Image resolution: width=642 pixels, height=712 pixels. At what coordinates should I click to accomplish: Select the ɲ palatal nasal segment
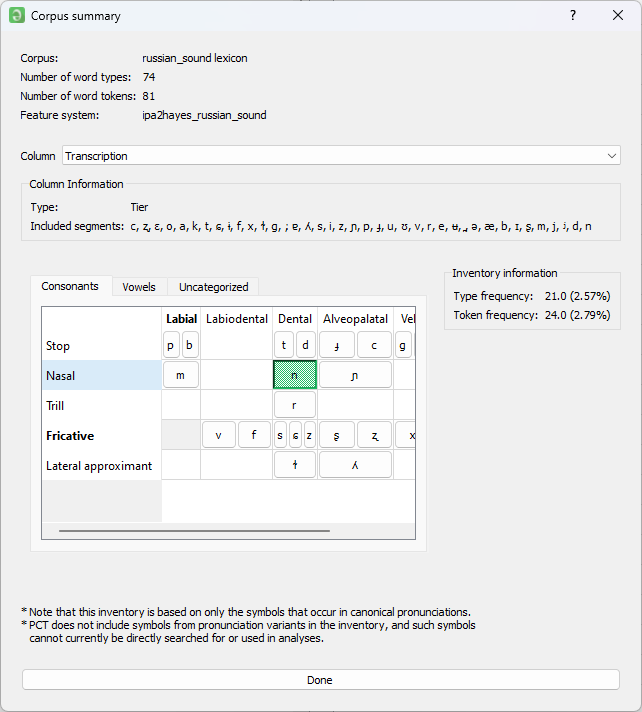click(x=355, y=375)
